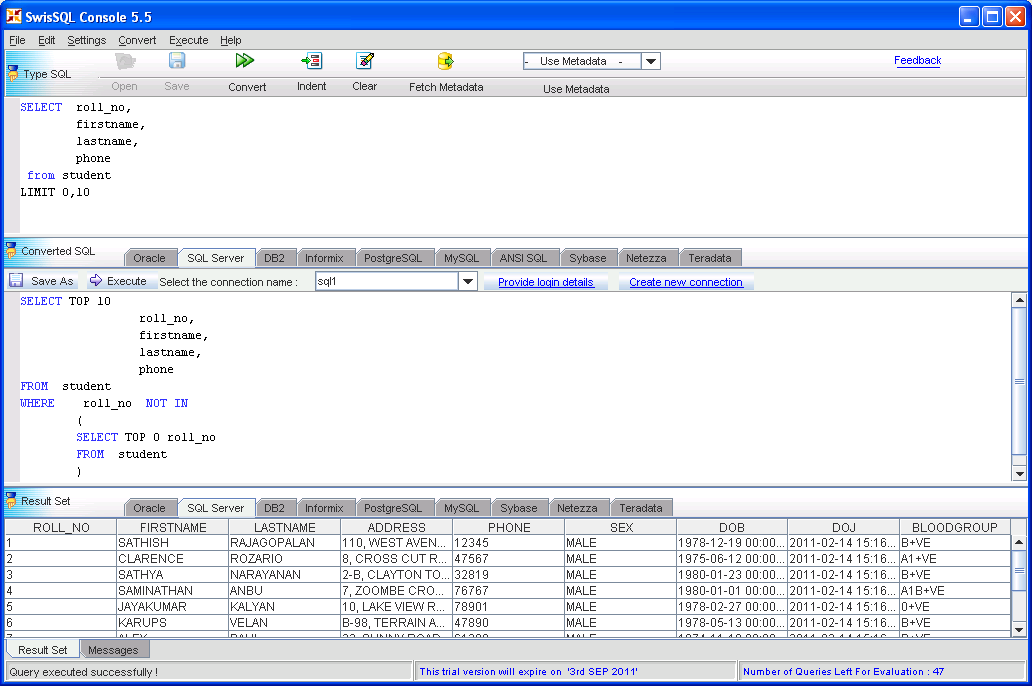Open the Use Metadata dropdown
Image resolution: width=1032 pixels, height=686 pixels.
(x=650, y=61)
